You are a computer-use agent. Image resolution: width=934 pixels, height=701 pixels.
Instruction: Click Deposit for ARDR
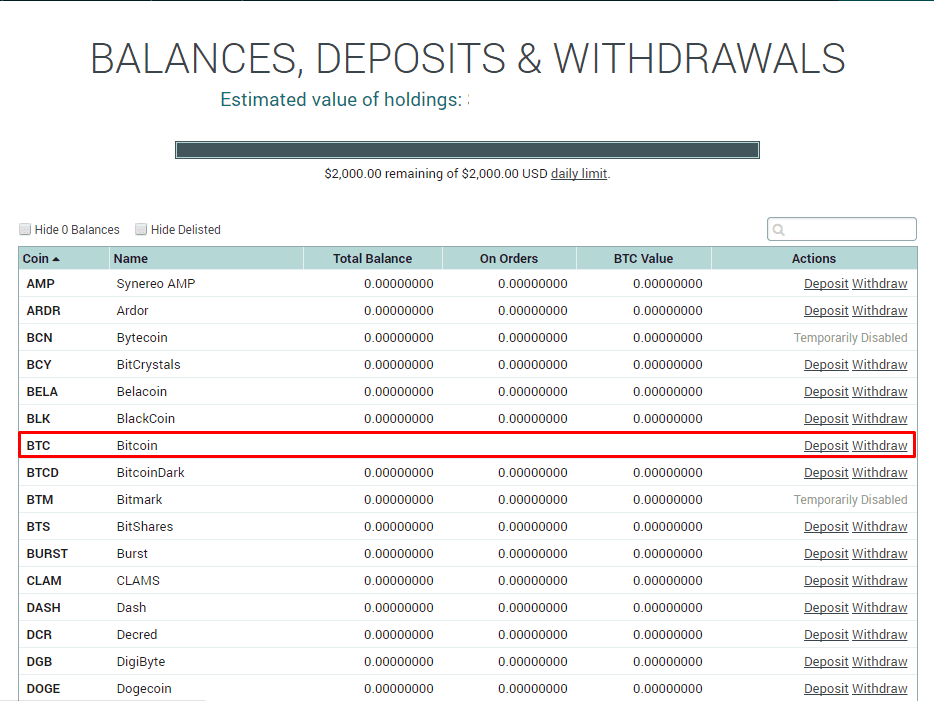click(x=826, y=310)
